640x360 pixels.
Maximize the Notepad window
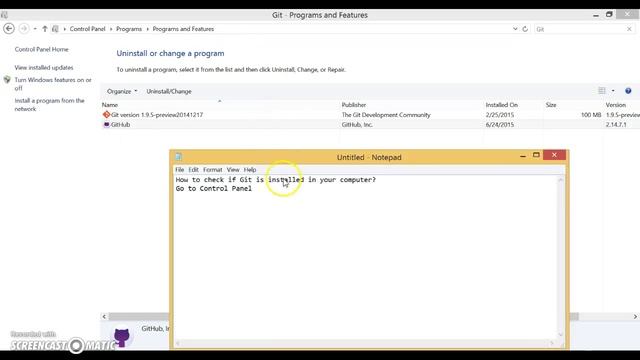point(536,155)
